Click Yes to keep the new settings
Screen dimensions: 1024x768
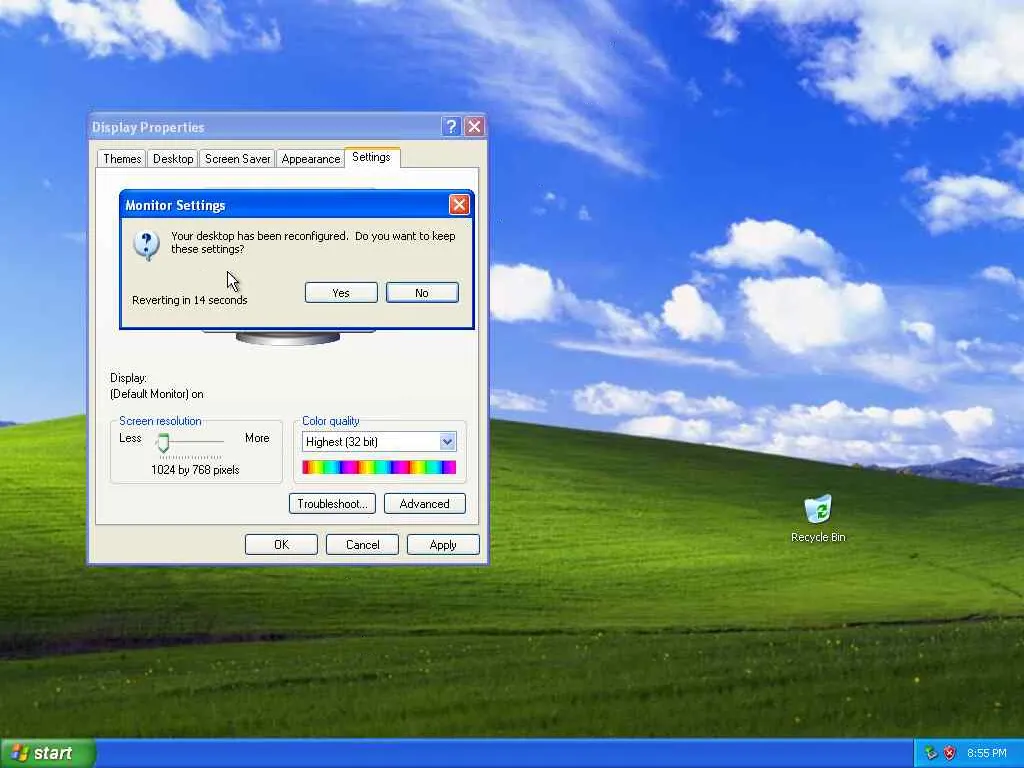(x=341, y=293)
